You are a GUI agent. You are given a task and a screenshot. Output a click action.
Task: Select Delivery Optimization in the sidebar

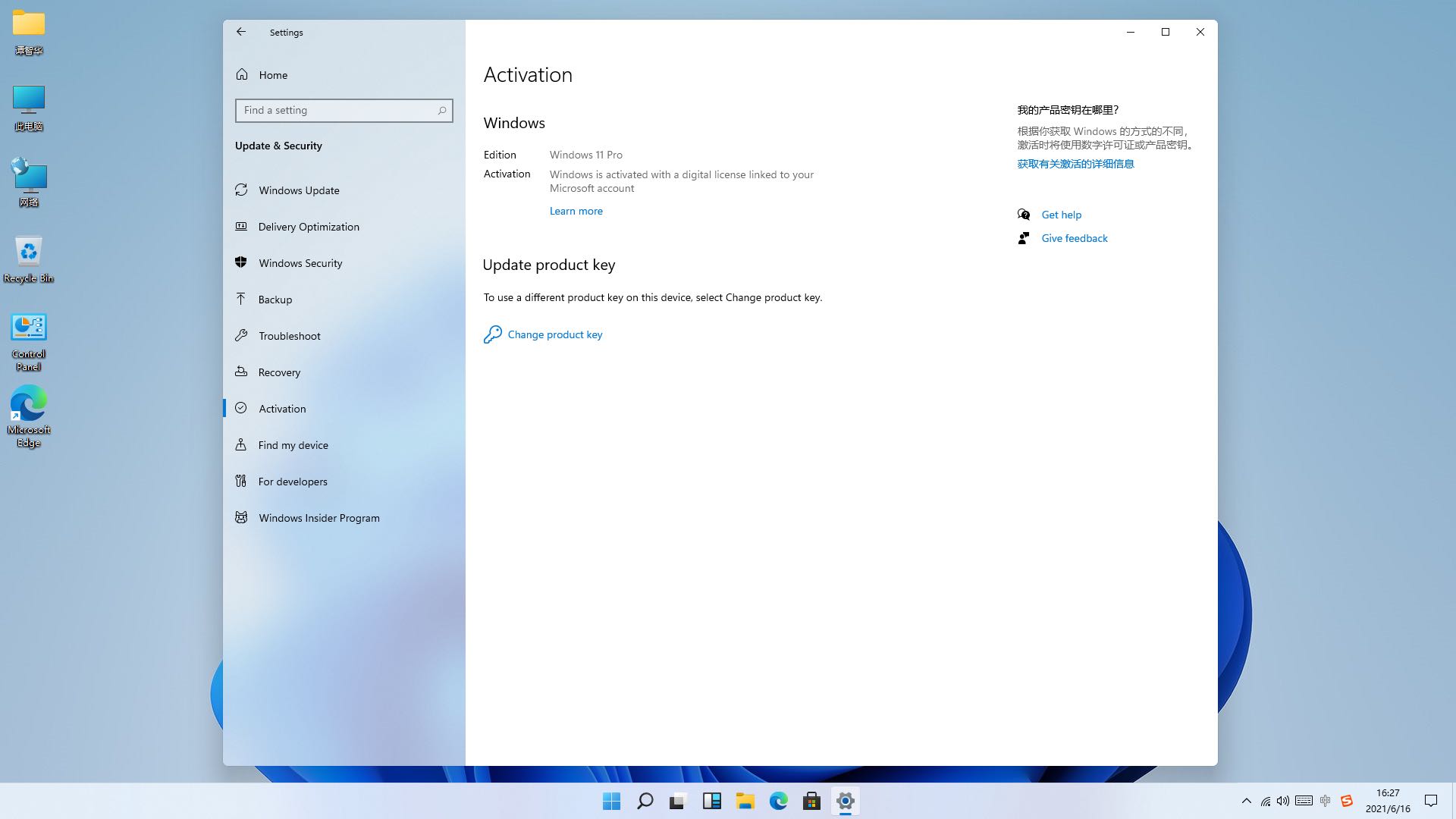click(309, 227)
